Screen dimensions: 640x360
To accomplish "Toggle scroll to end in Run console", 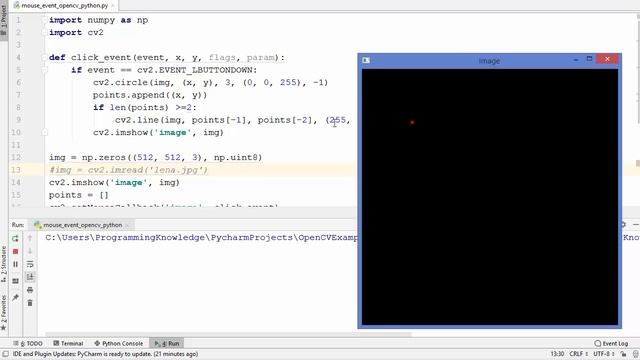I will [x=30, y=277].
